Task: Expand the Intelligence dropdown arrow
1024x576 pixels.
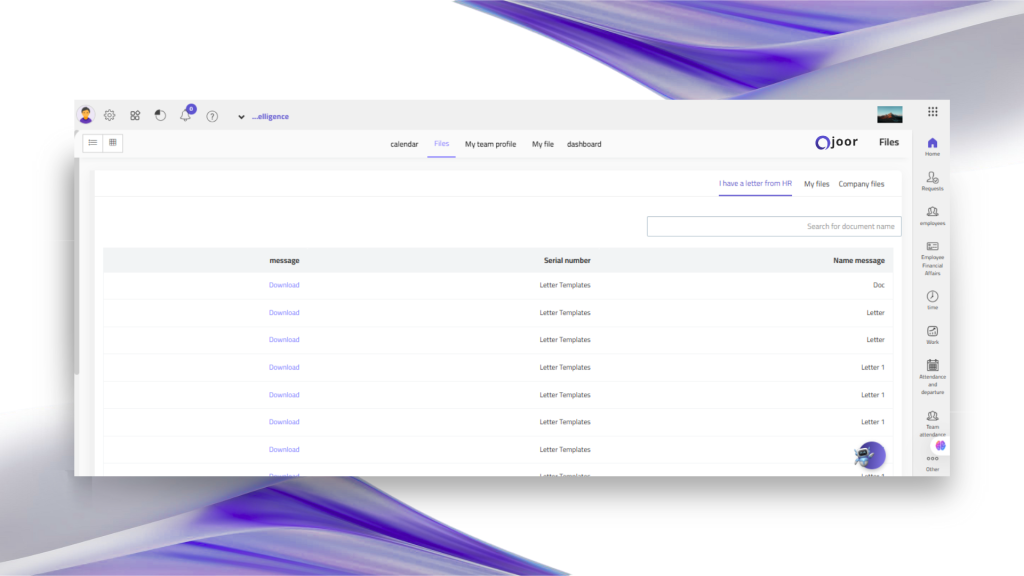Action: pos(241,117)
